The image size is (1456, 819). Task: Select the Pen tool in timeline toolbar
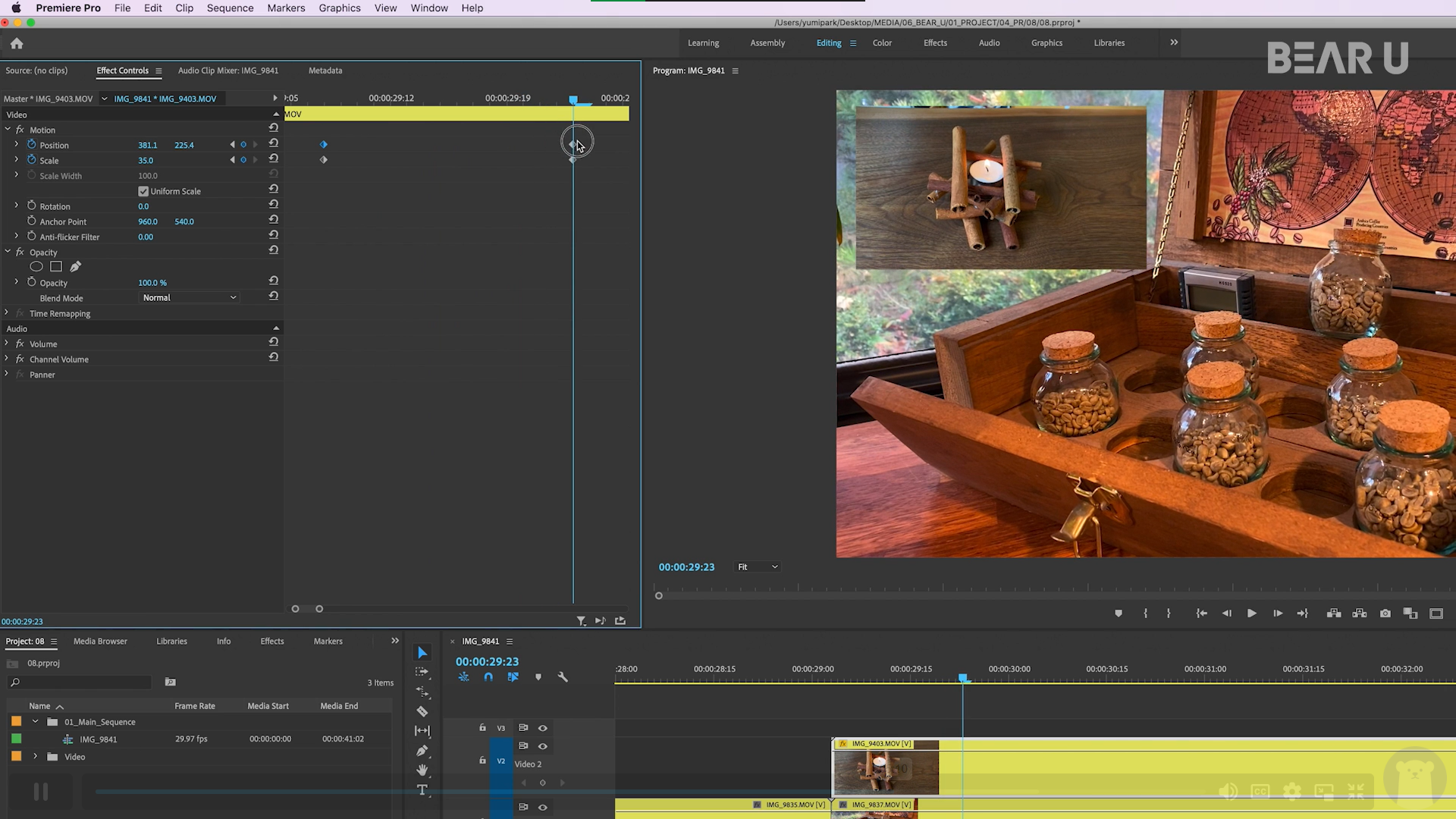point(422,751)
